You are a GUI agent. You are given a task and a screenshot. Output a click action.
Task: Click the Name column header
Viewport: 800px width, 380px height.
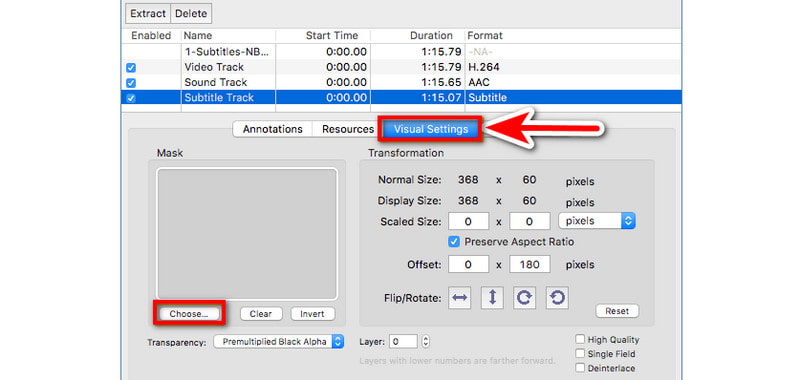tap(228, 36)
